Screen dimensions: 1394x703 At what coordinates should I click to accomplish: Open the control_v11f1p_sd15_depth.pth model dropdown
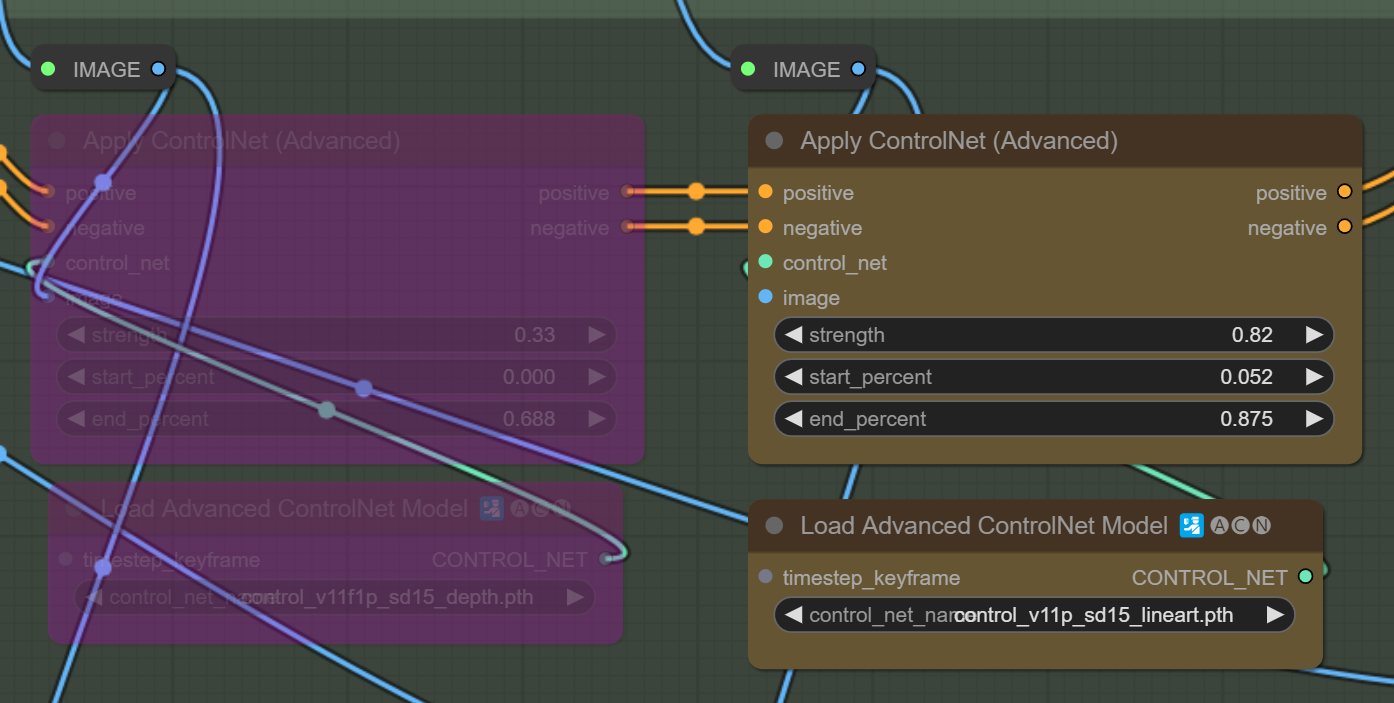coord(335,598)
